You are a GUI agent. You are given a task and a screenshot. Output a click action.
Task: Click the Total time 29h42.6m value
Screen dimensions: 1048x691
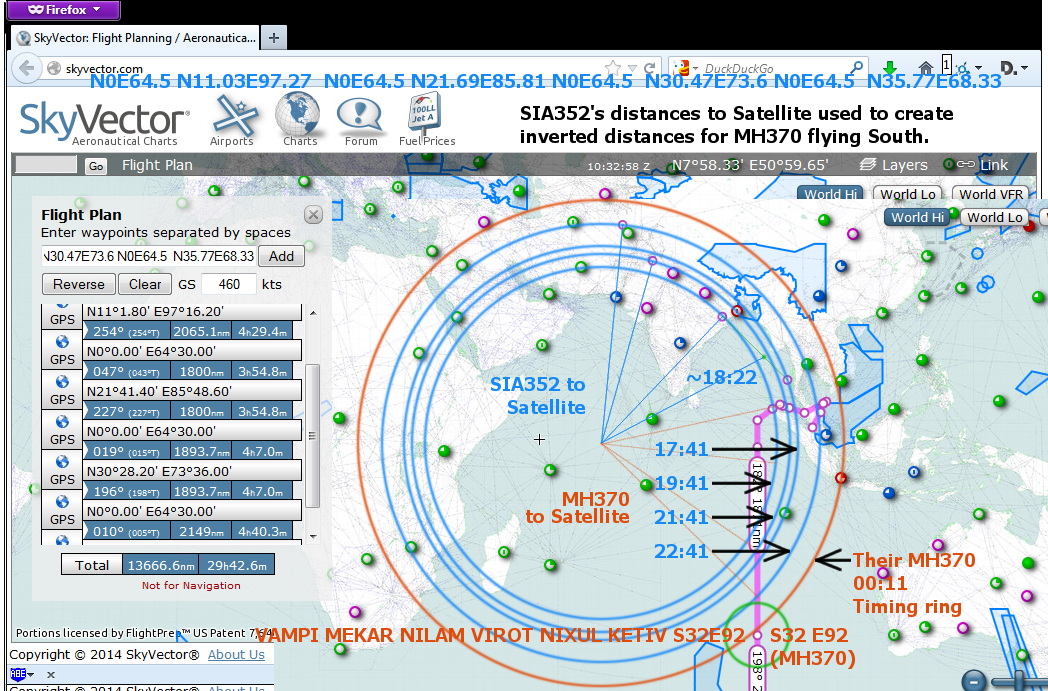(237, 565)
